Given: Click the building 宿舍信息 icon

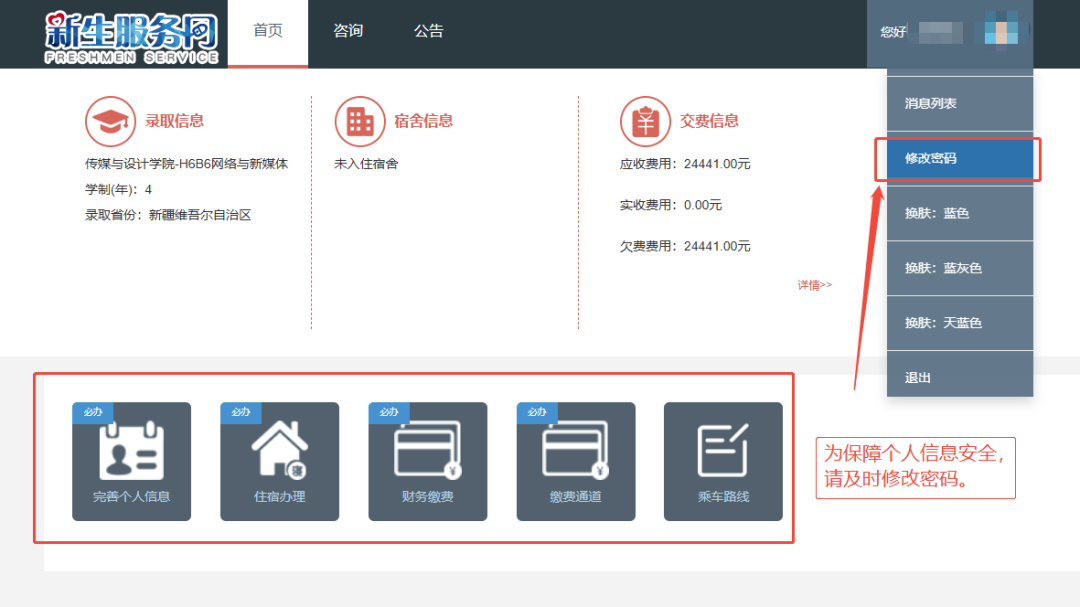Looking at the screenshot, I should [x=360, y=121].
